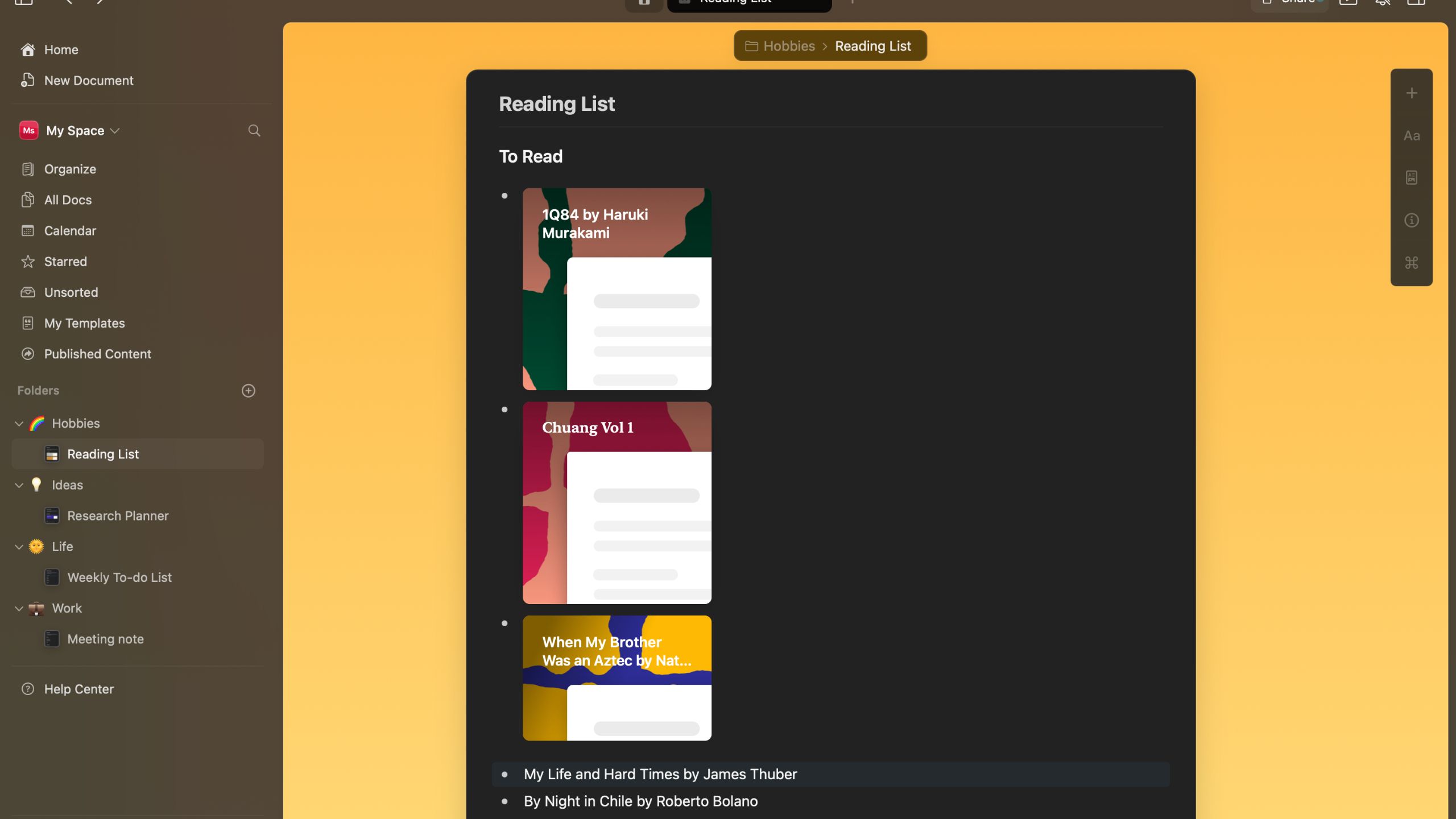Open the Reading List tab at the top
The width and height of the screenshot is (1456, 819).
pos(748,3)
